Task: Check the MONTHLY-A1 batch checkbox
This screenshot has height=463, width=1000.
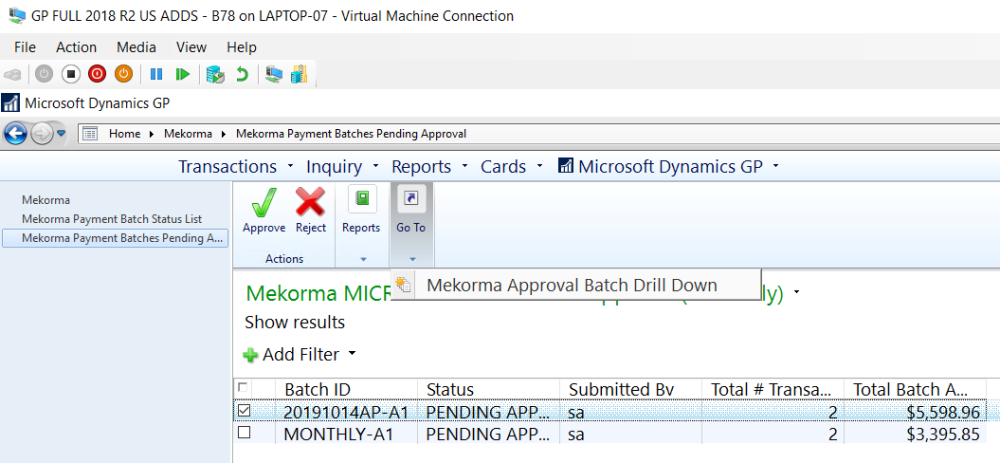Action: (243, 433)
